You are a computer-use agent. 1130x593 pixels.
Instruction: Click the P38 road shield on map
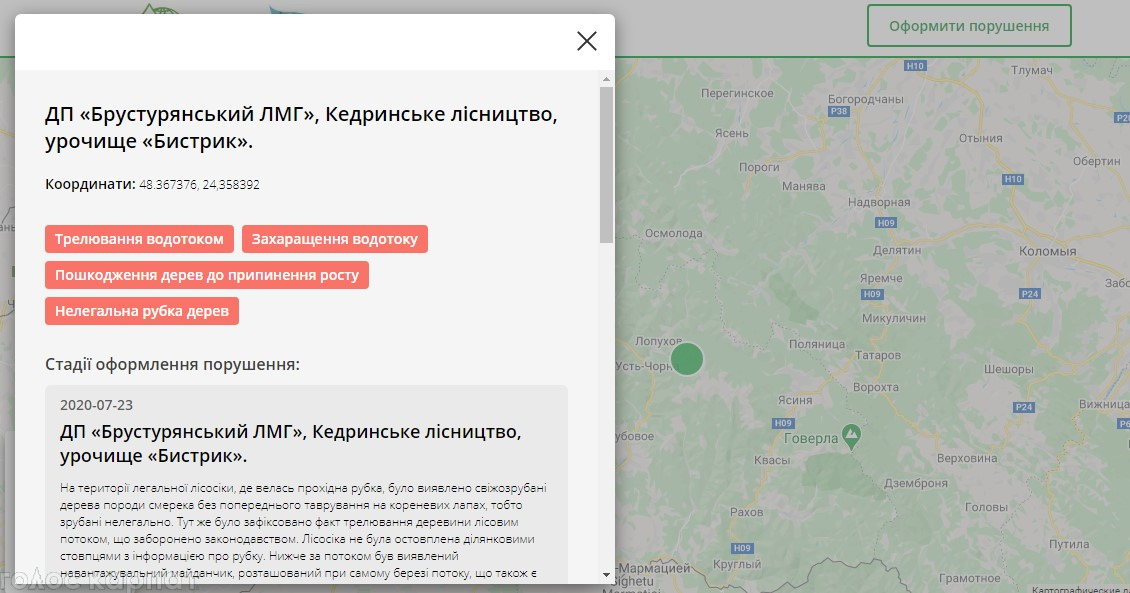tap(840, 111)
